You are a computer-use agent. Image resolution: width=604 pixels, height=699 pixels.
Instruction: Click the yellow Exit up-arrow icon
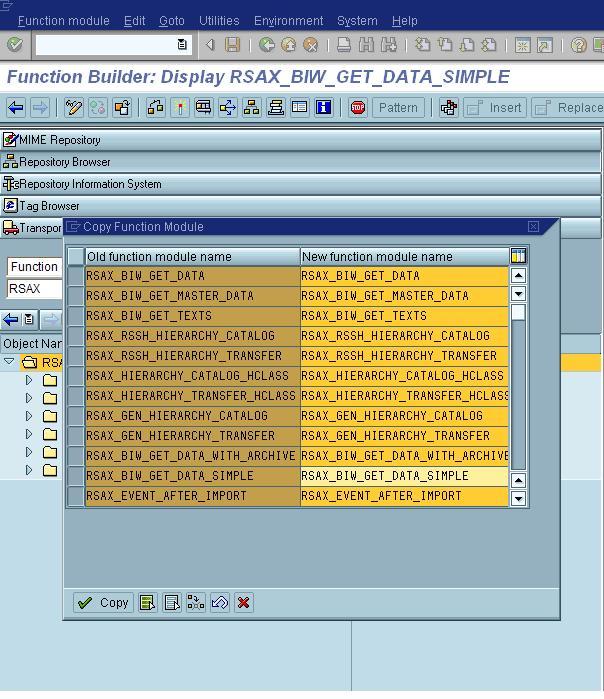289,45
